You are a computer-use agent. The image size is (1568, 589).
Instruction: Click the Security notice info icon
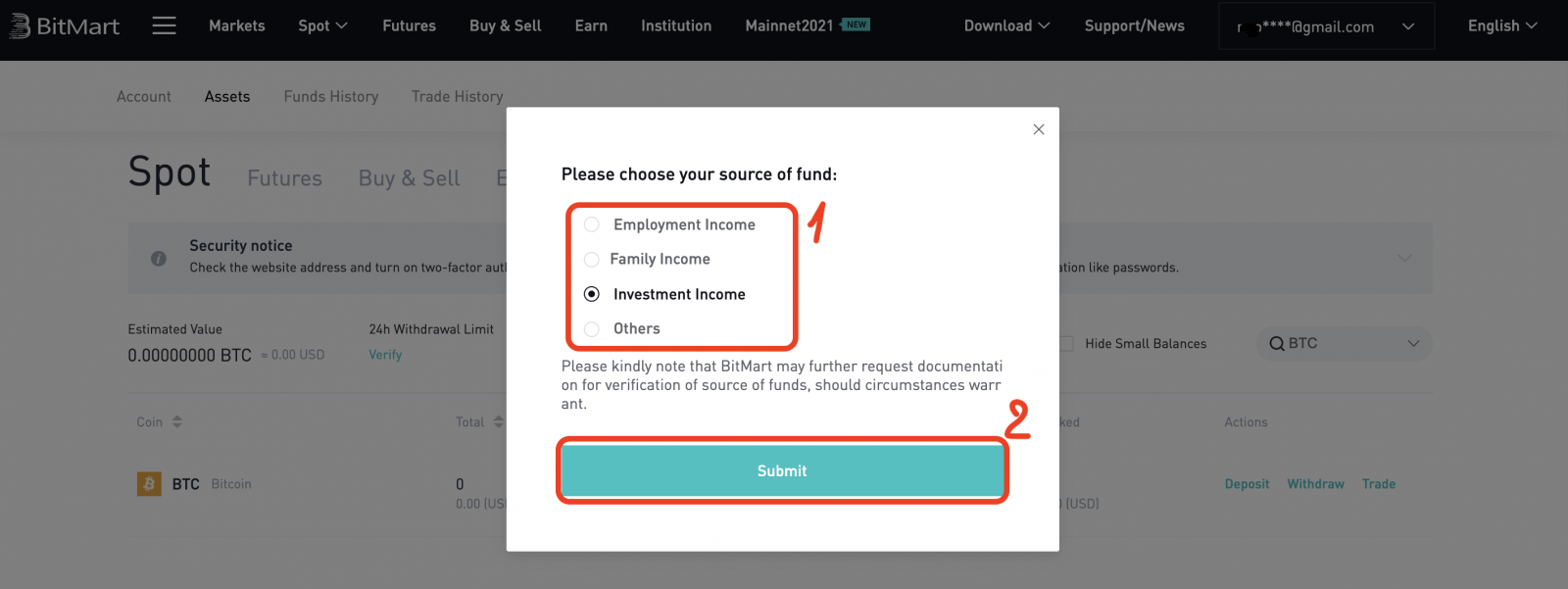(159, 259)
